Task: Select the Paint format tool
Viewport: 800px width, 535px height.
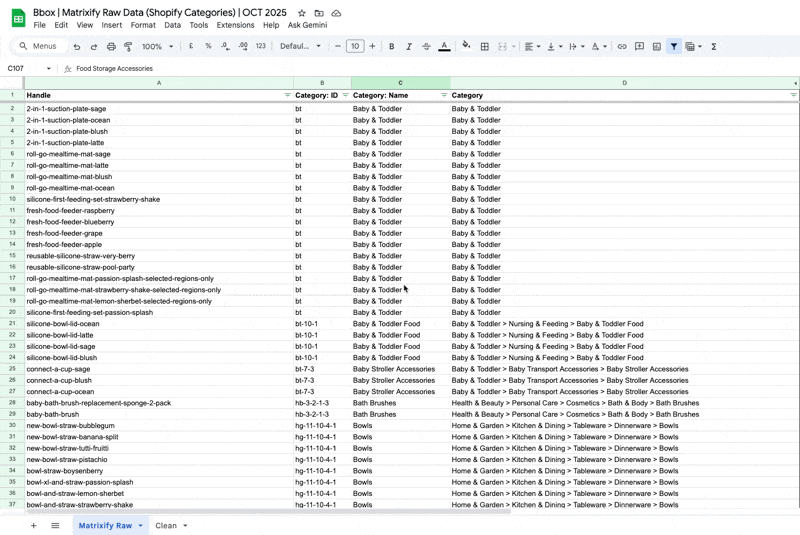Action: point(128,46)
